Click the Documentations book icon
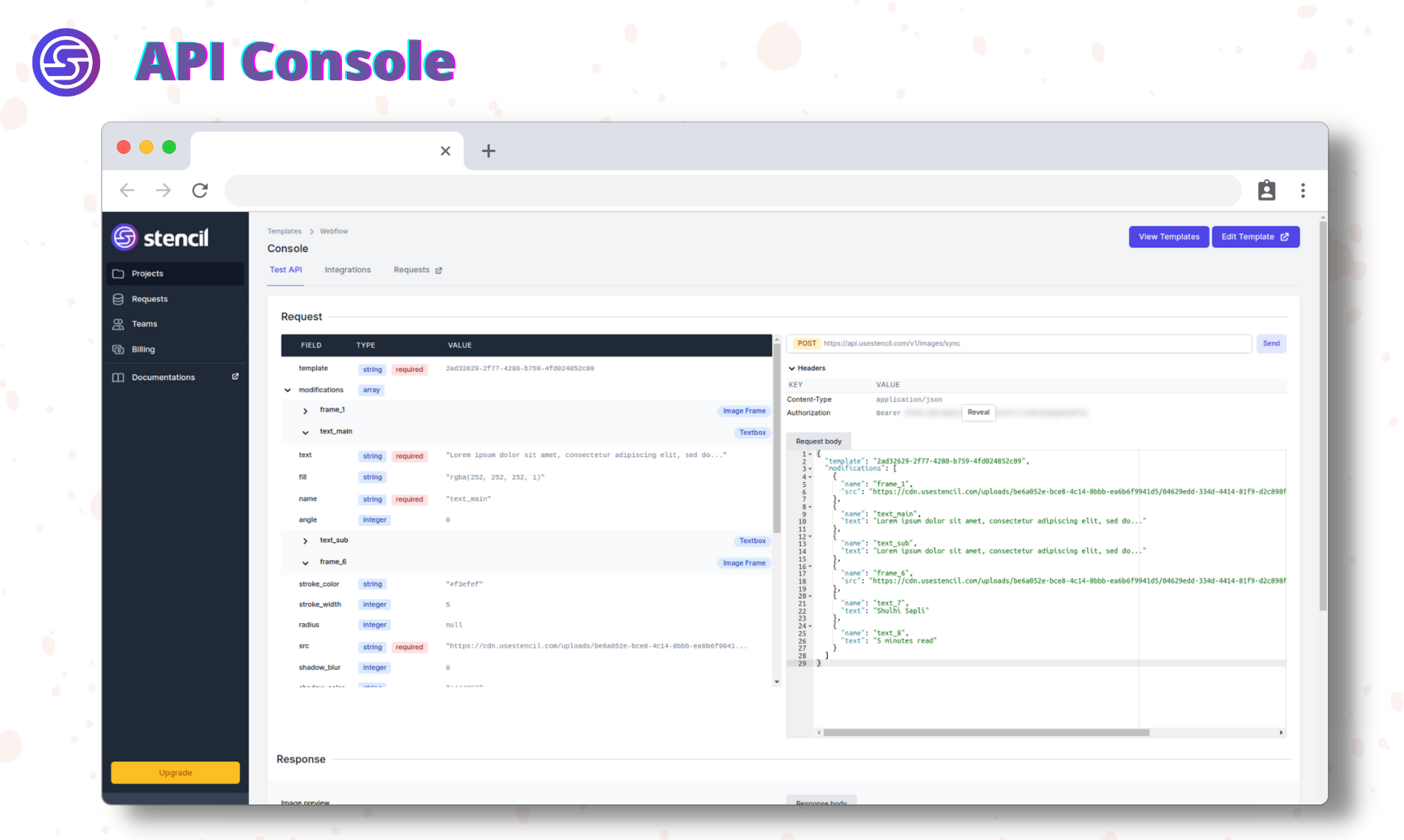Image resolution: width=1404 pixels, height=840 pixels. (118, 377)
